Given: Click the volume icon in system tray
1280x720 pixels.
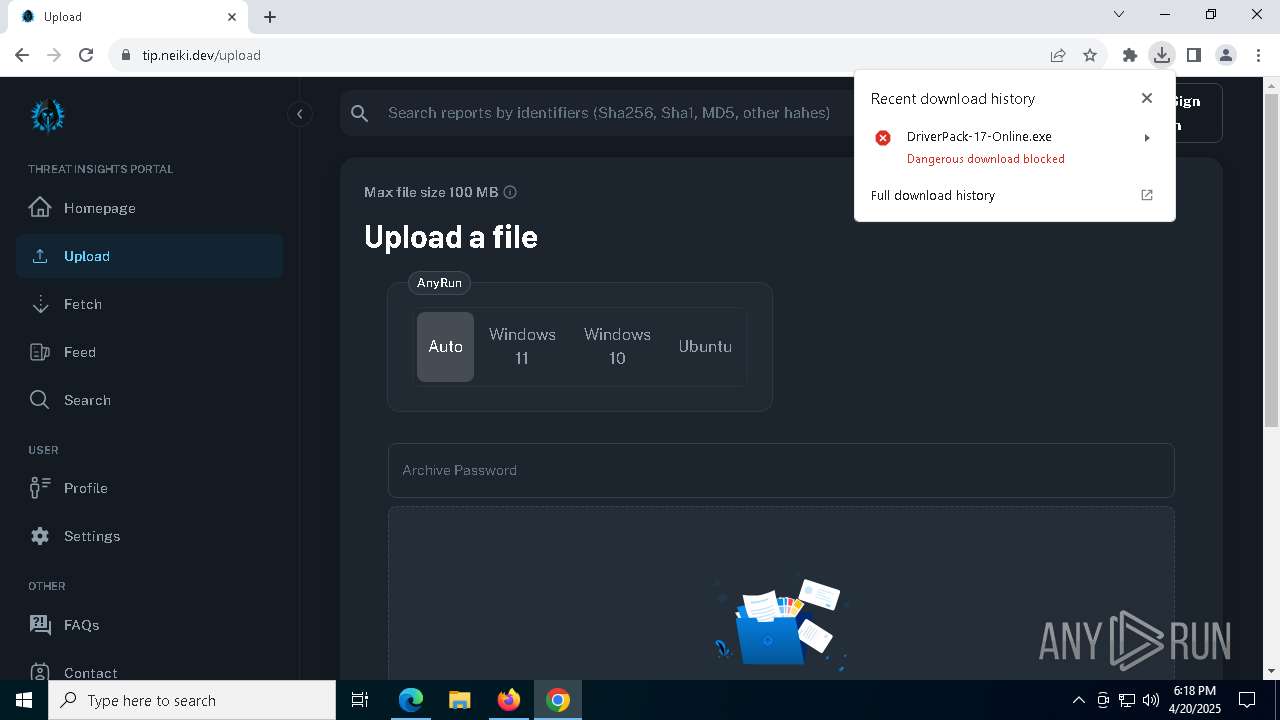Looking at the screenshot, I should pos(1151,700).
